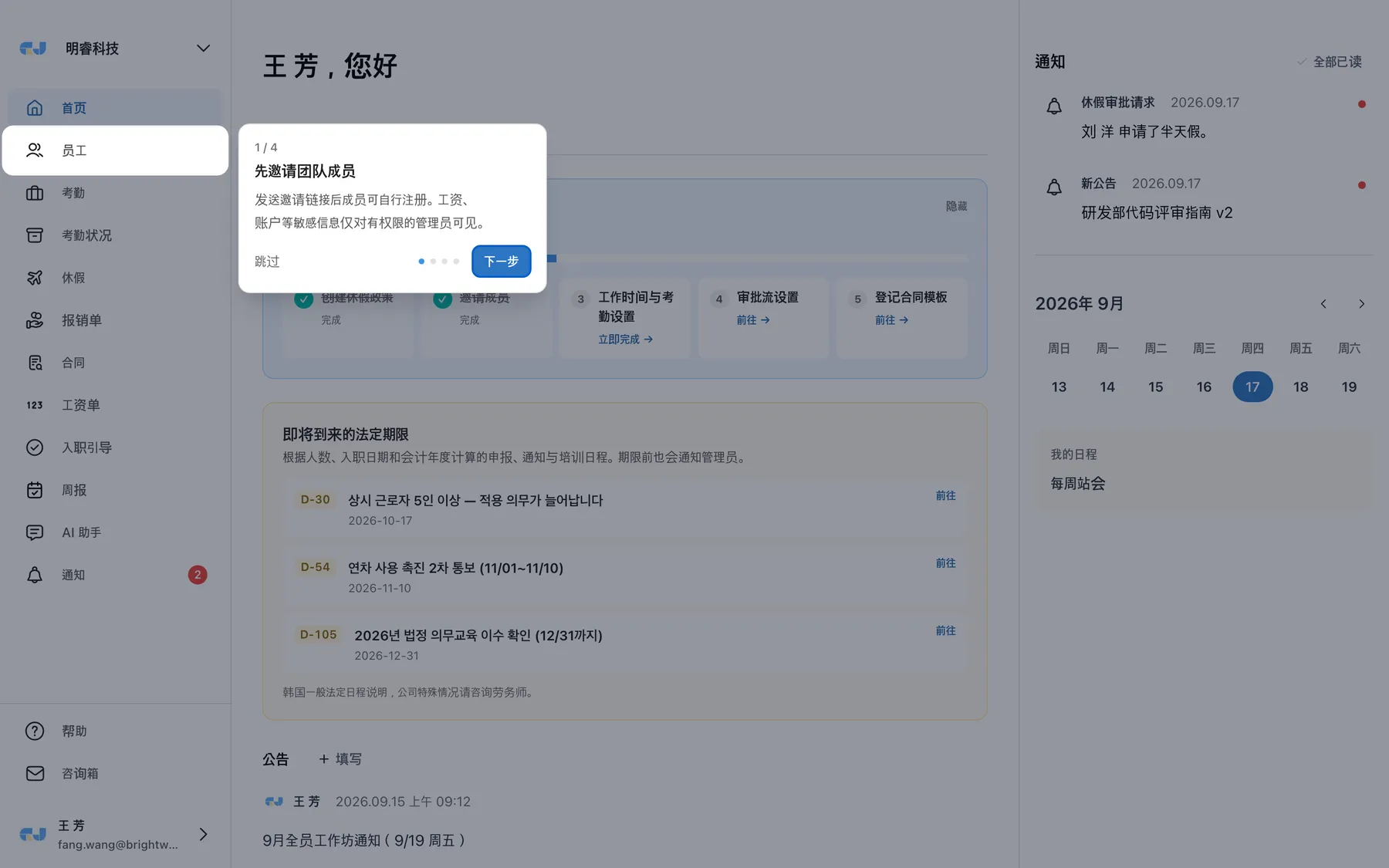Open the 报销单 expense icon

[35, 320]
